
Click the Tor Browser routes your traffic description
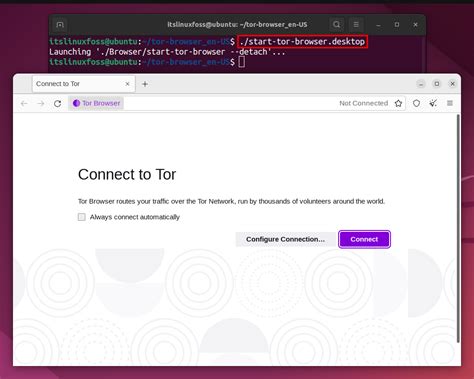(x=231, y=201)
